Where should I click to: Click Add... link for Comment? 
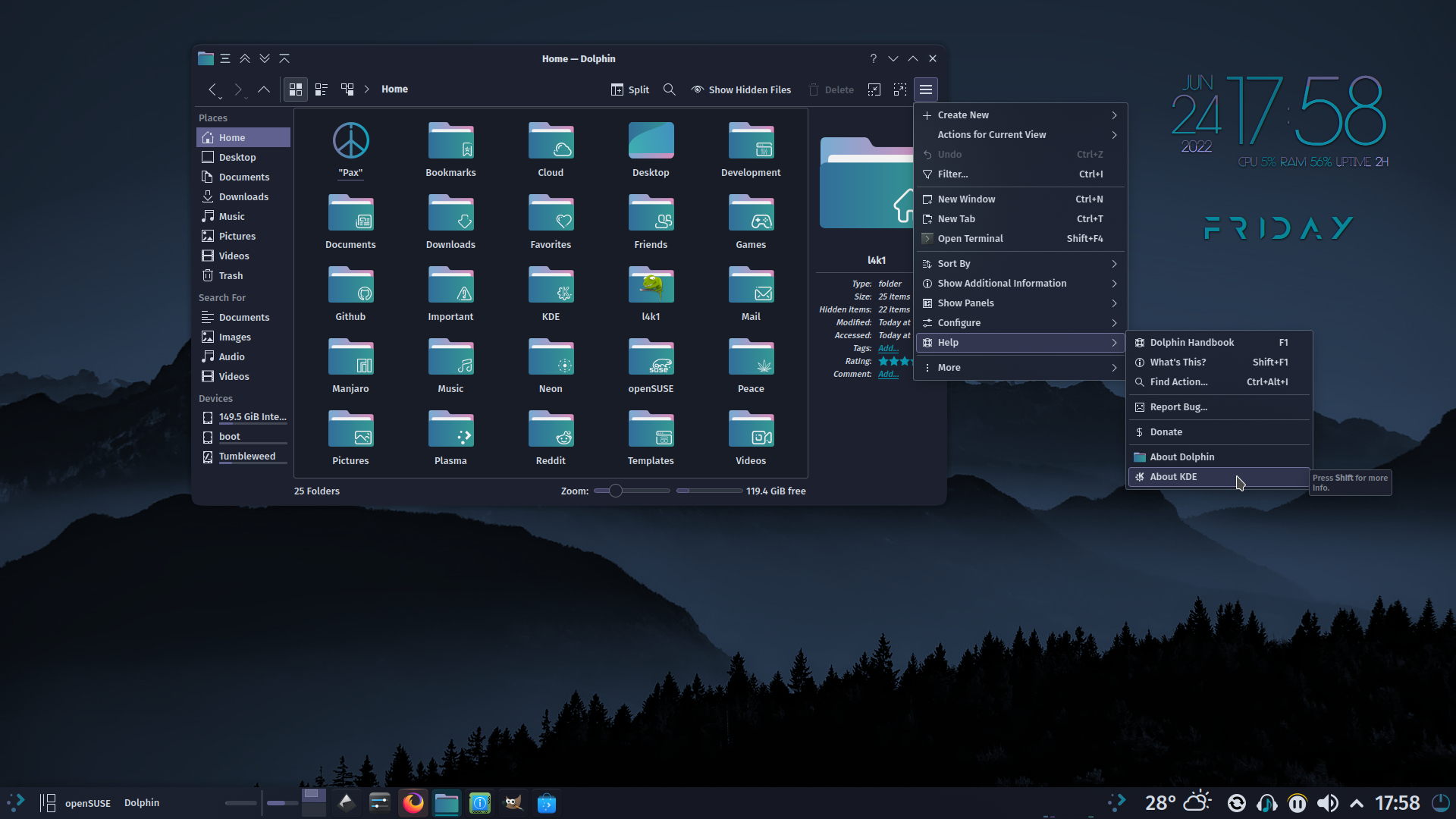[x=888, y=375]
